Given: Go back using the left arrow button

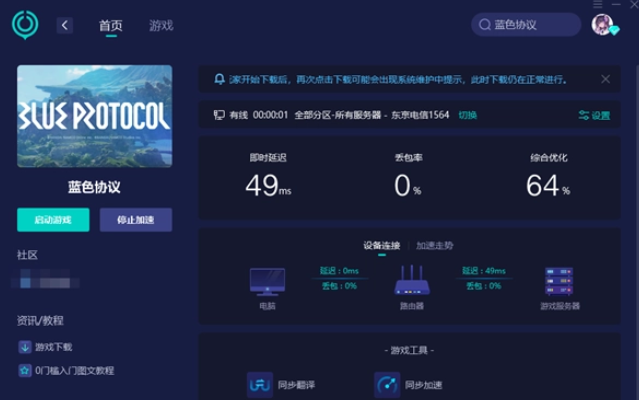Looking at the screenshot, I should (x=64, y=25).
